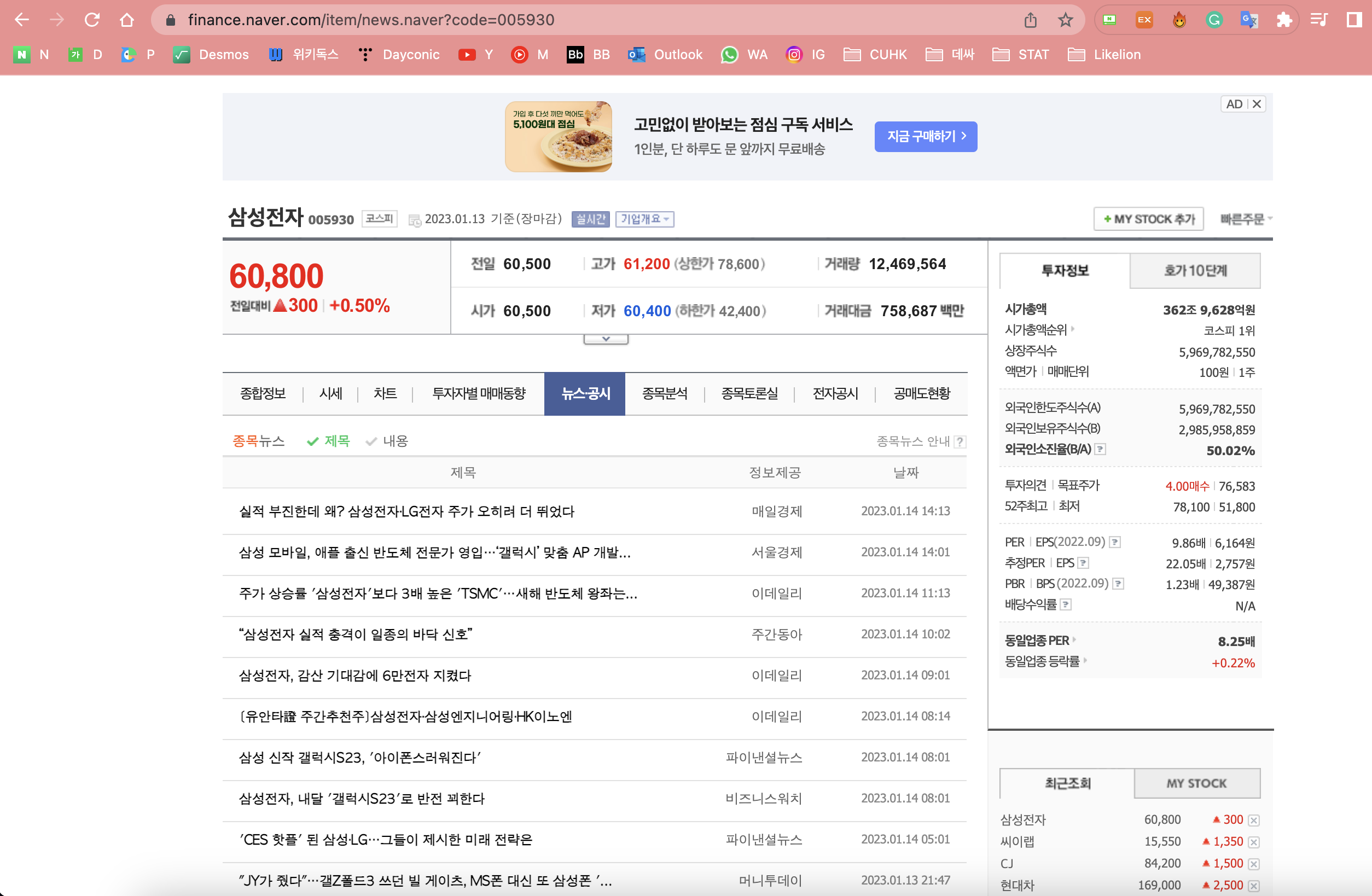Click the browser reload icon
The width and height of the screenshot is (1372, 896).
pyautogui.click(x=92, y=20)
